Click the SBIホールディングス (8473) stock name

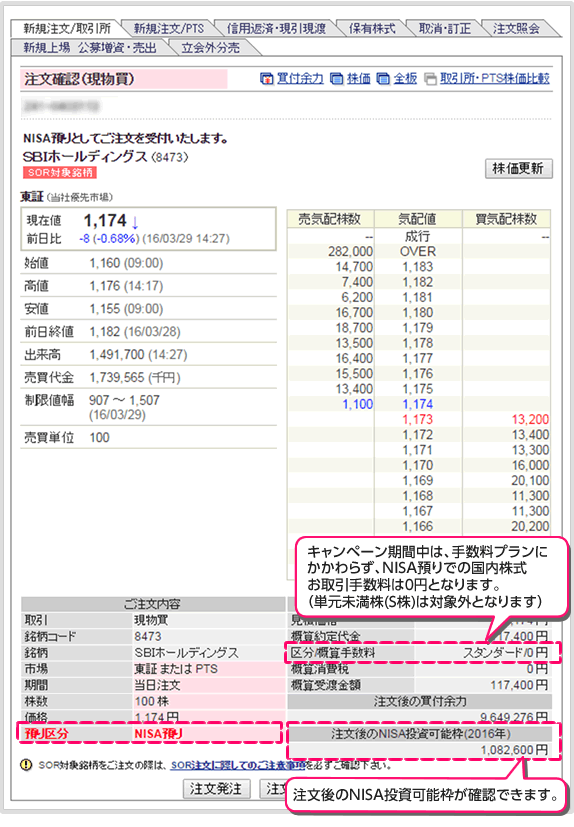point(106,157)
